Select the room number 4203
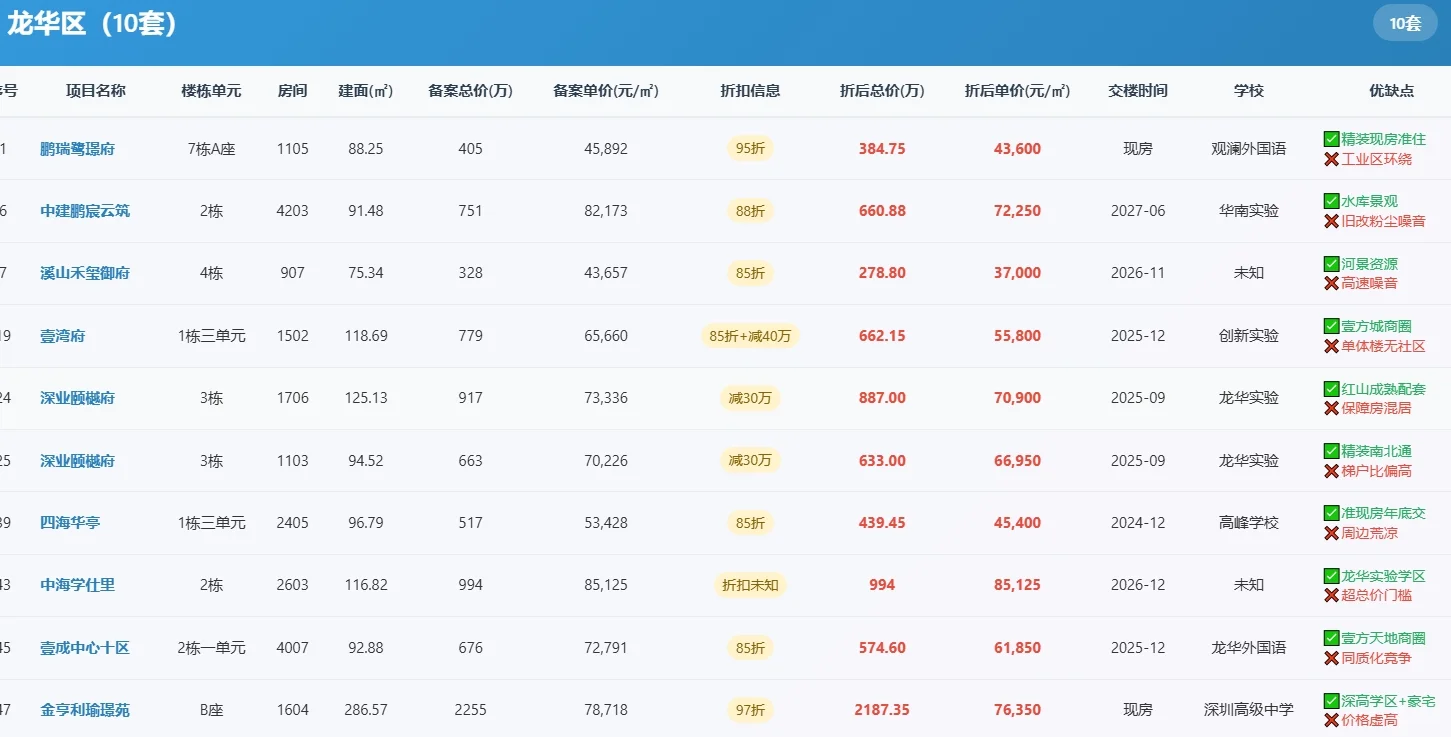The height and width of the screenshot is (737, 1451). click(293, 211)
